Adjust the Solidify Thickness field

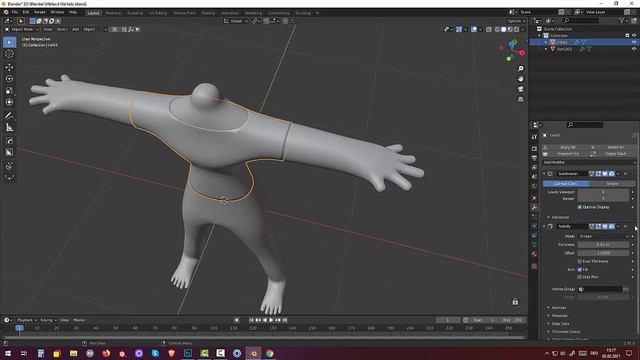pos(603,245)
